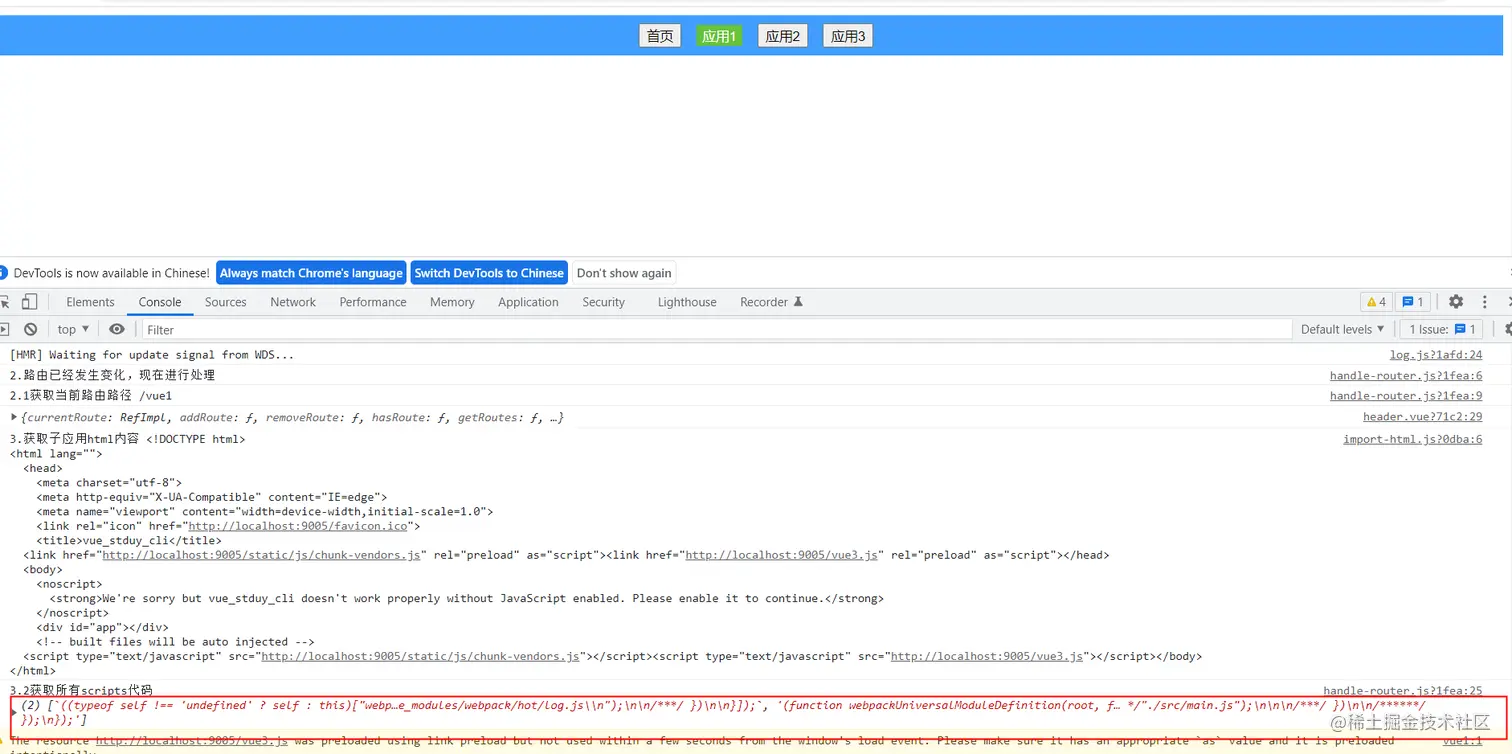Switch to the Network tab
1512x754 pixels.
293,302
